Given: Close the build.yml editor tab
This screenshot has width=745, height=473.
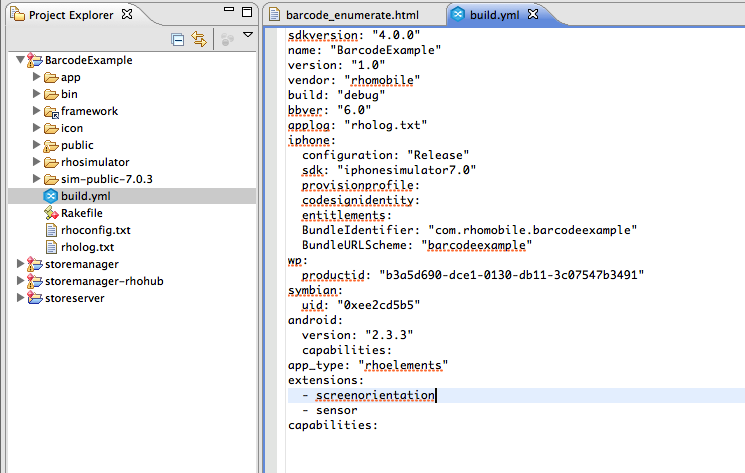Looking at the screenshot, I should pos(533,14).
